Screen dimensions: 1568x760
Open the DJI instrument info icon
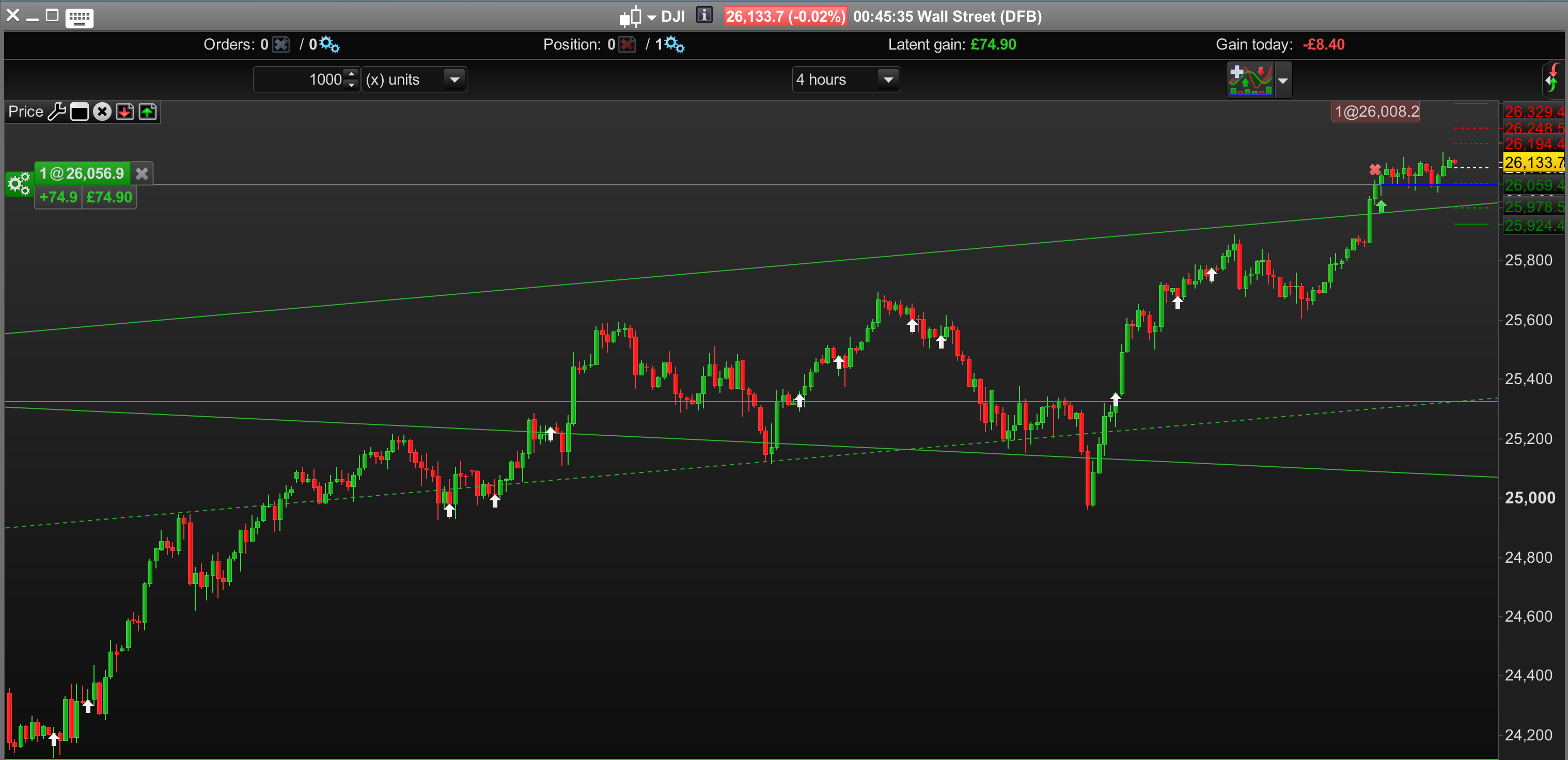(x=704, y=15)
